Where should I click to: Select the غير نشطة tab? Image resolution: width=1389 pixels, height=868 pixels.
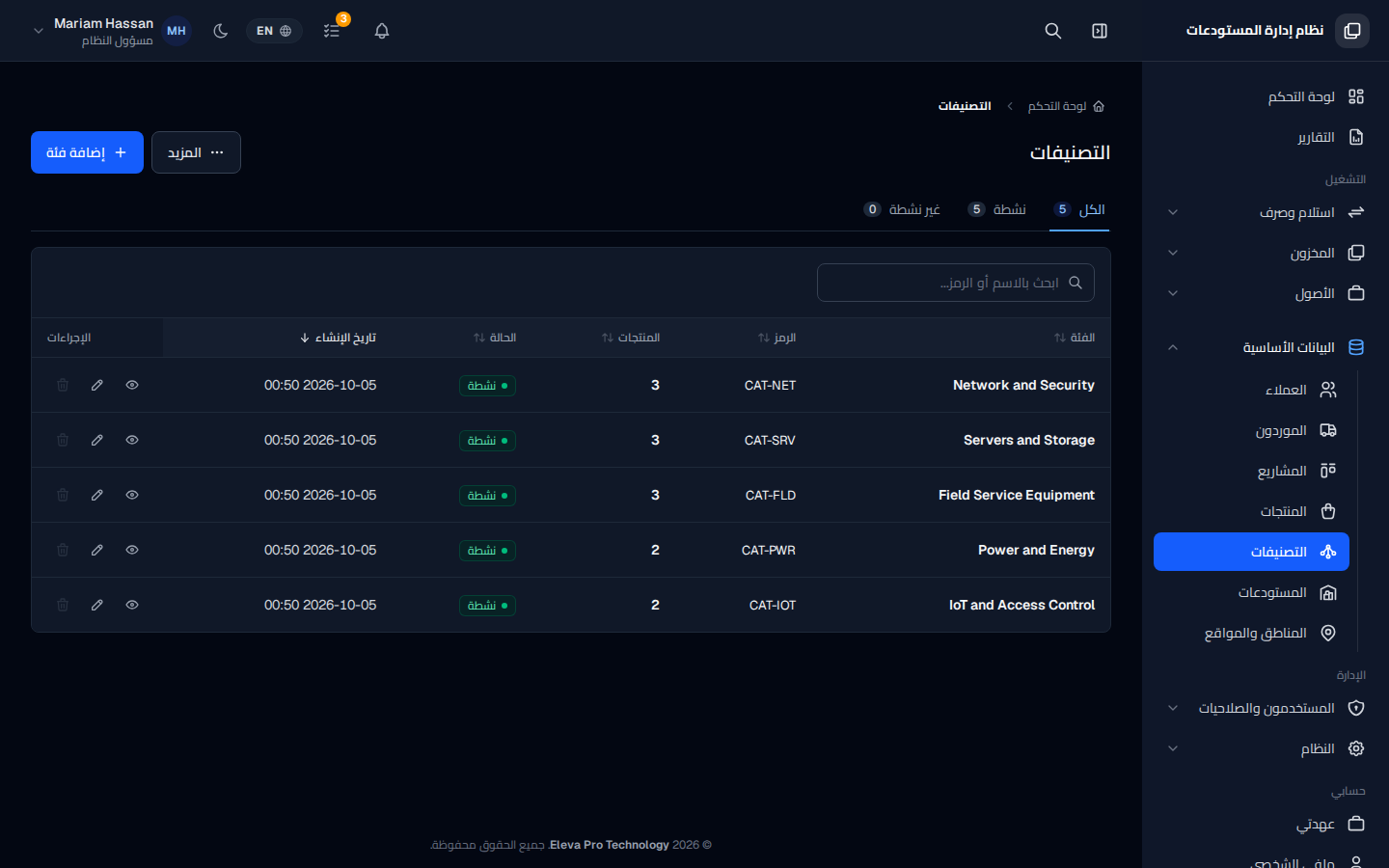[902, 209]
